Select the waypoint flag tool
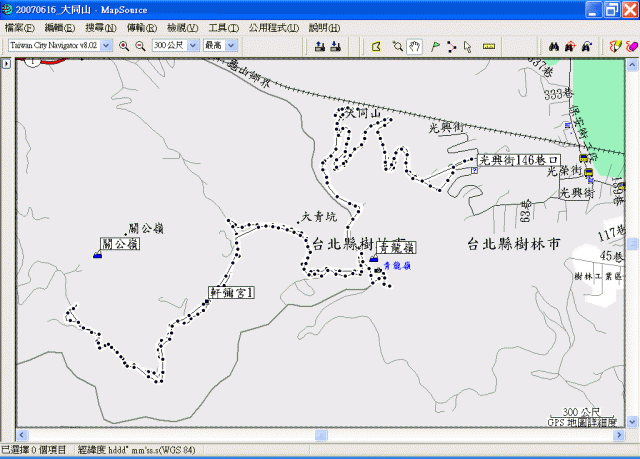 [x=435, y=46]
